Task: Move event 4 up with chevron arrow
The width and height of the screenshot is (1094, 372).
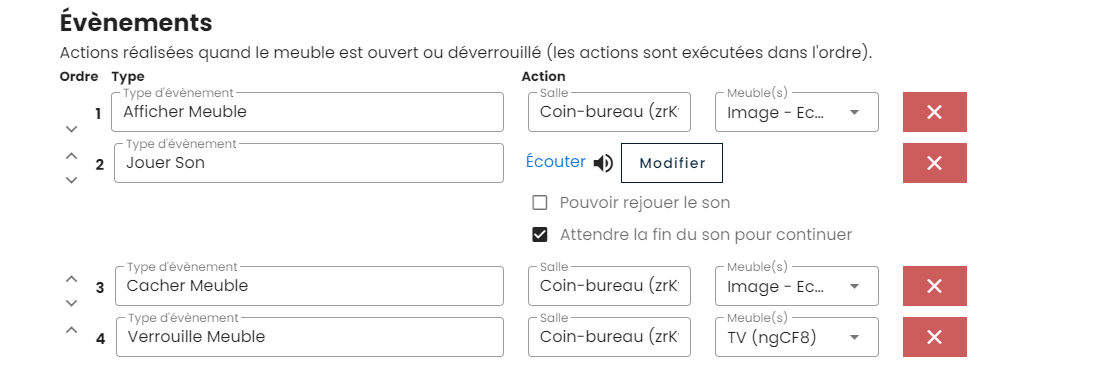Action: pos(71,329)
